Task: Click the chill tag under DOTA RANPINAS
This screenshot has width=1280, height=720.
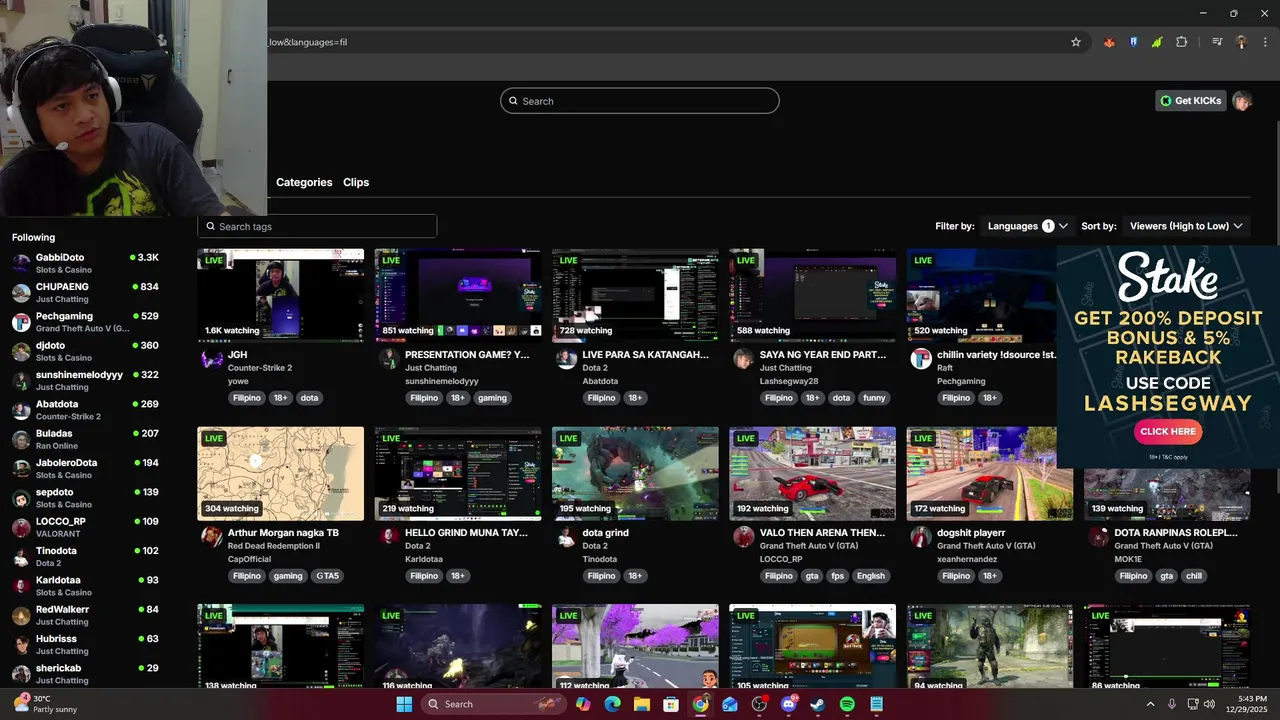Action: pyautogui.click(x=1194, y=576)
